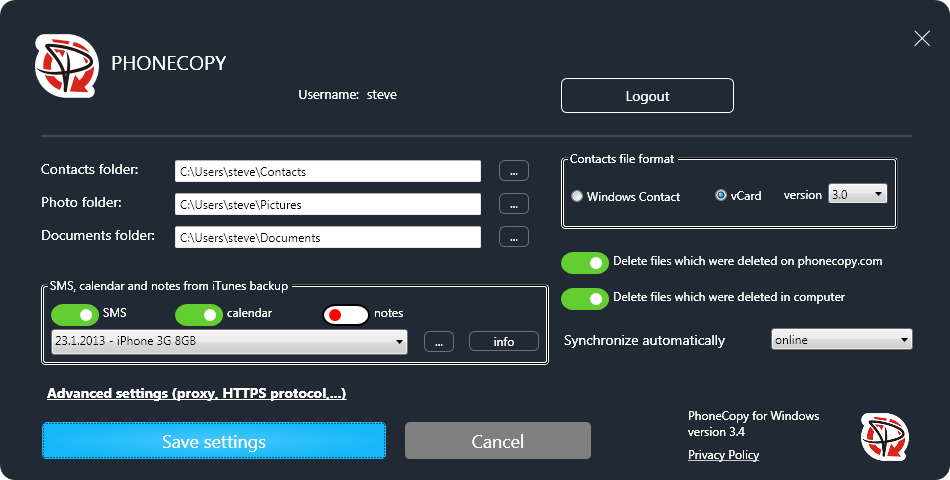Open the Privacy Policy link
Viewport: 950px width, 480px height.
coord(723,455)
